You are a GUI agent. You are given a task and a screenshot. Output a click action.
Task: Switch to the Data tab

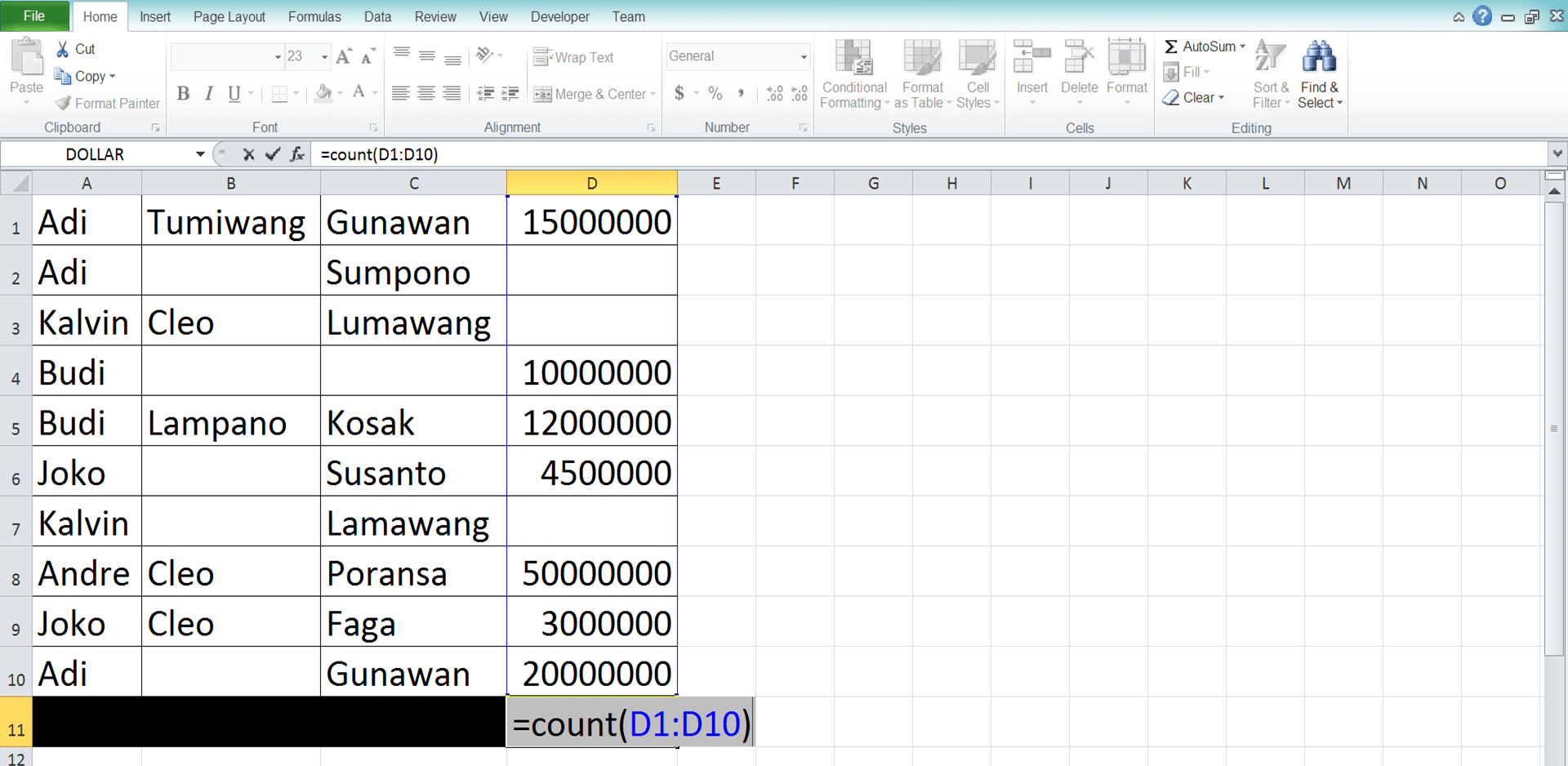coord(377,16)
